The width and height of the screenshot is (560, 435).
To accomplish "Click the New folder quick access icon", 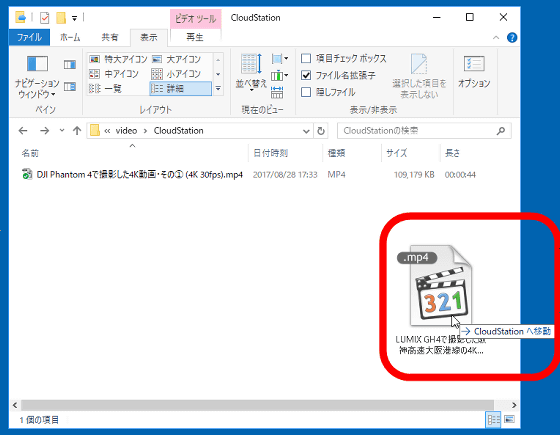I will pos(61,18).
